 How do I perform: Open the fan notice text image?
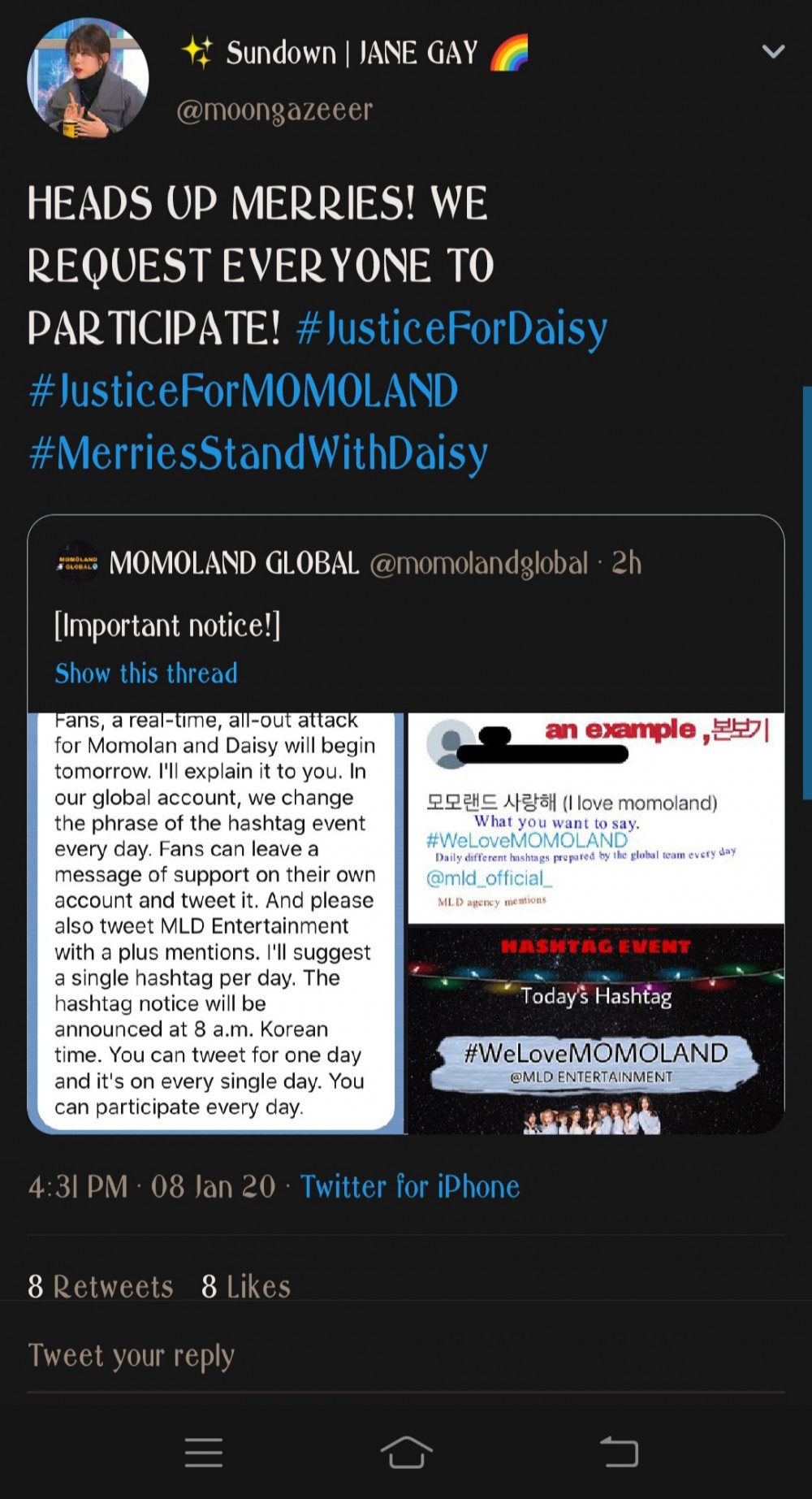(x=217, y=923)
